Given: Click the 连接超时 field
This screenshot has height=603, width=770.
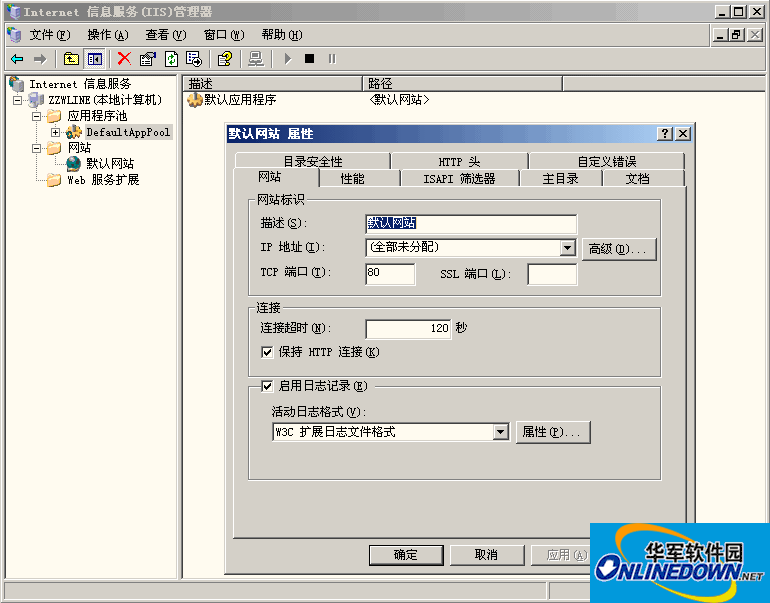Looking at the screenshot, I should [x=408, y=329].
